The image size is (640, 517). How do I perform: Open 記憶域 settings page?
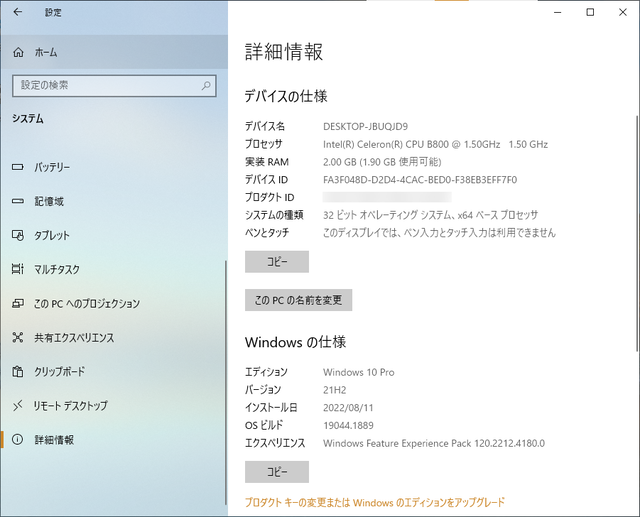click(x=113, y=201)
